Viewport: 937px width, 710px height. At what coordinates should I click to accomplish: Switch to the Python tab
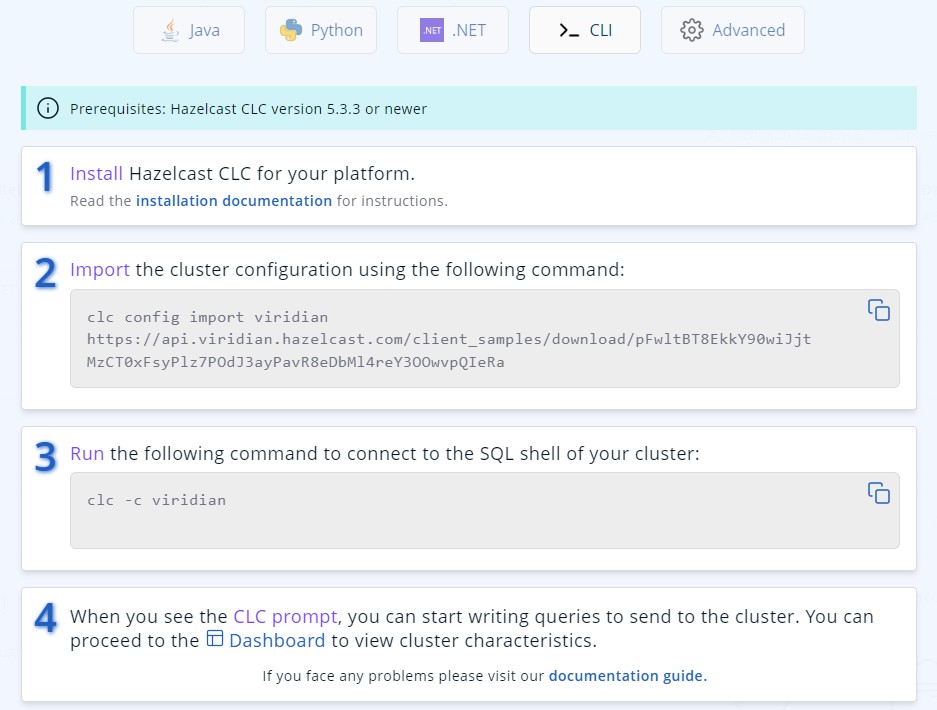pyautogui.click(x=320, y=30)
